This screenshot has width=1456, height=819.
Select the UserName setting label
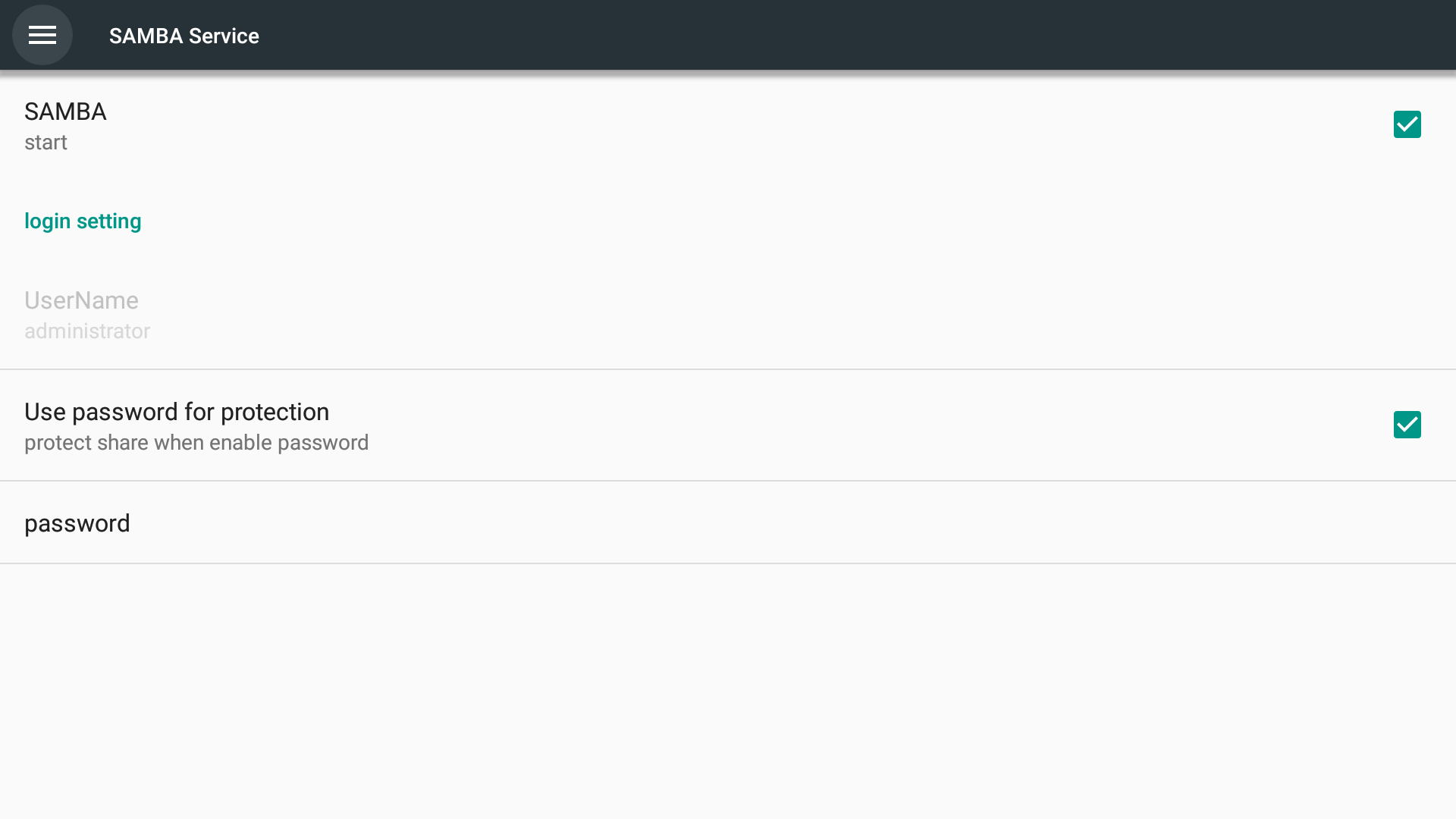point(81,300)
